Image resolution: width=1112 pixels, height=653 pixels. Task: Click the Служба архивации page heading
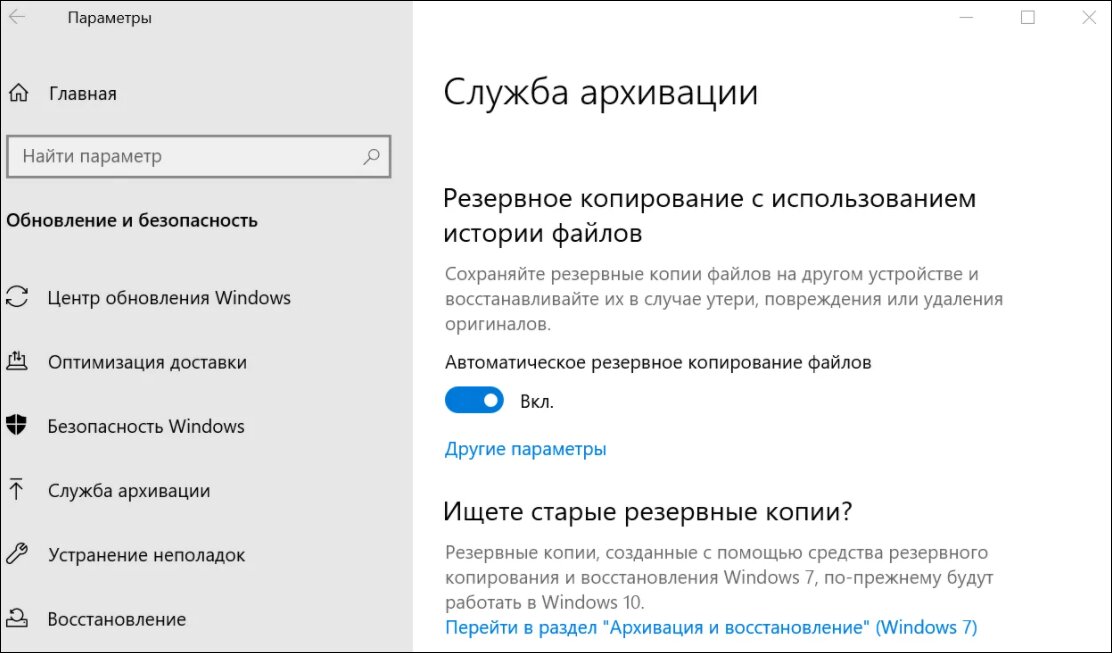(601, 92)
